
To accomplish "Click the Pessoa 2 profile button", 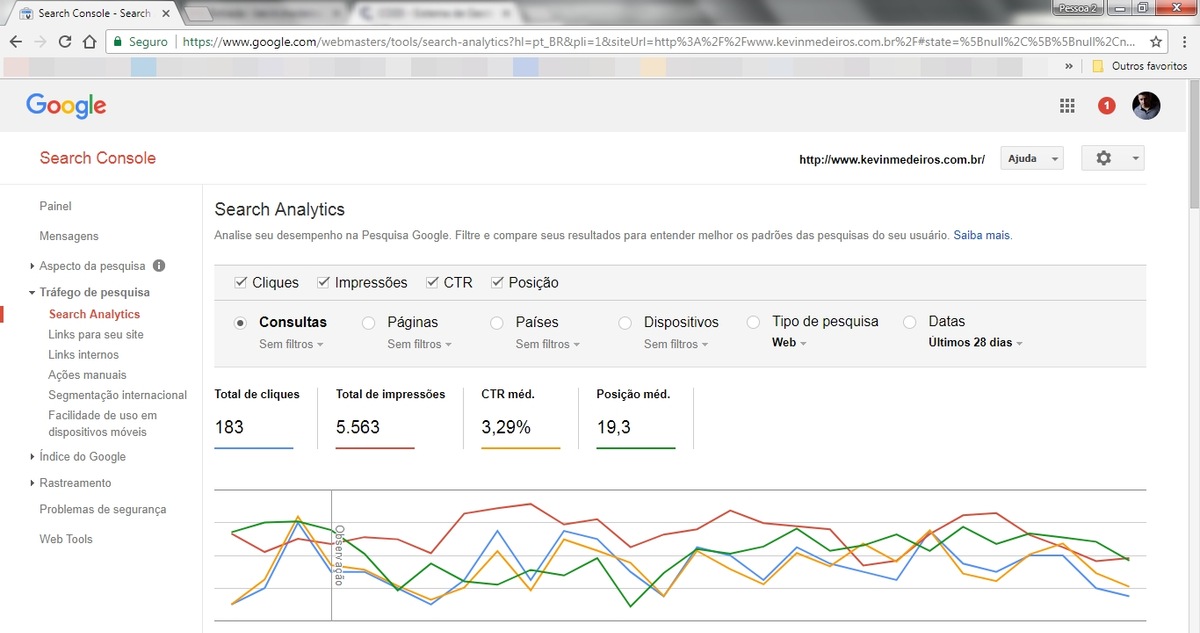I will point(1078,7).
